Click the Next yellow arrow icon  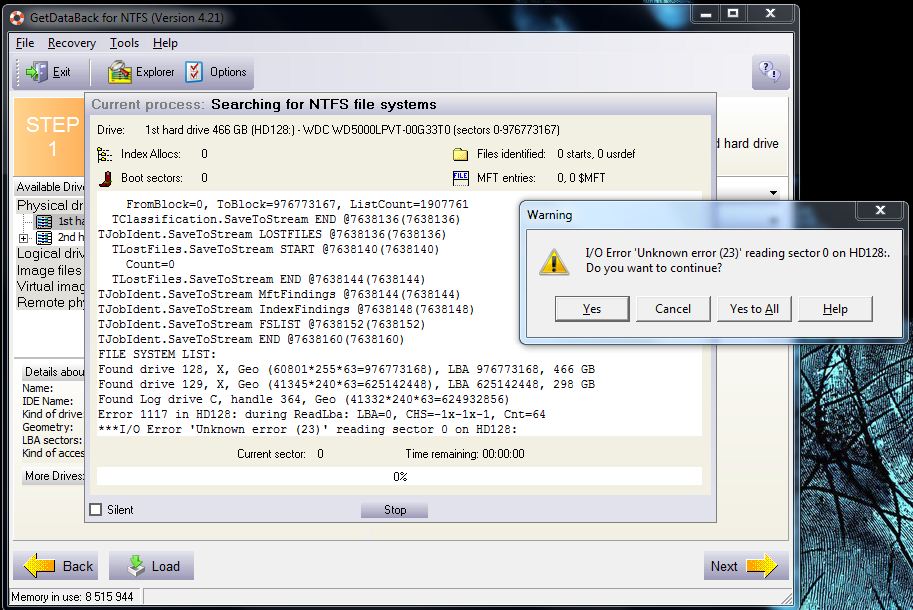point(762,566)
